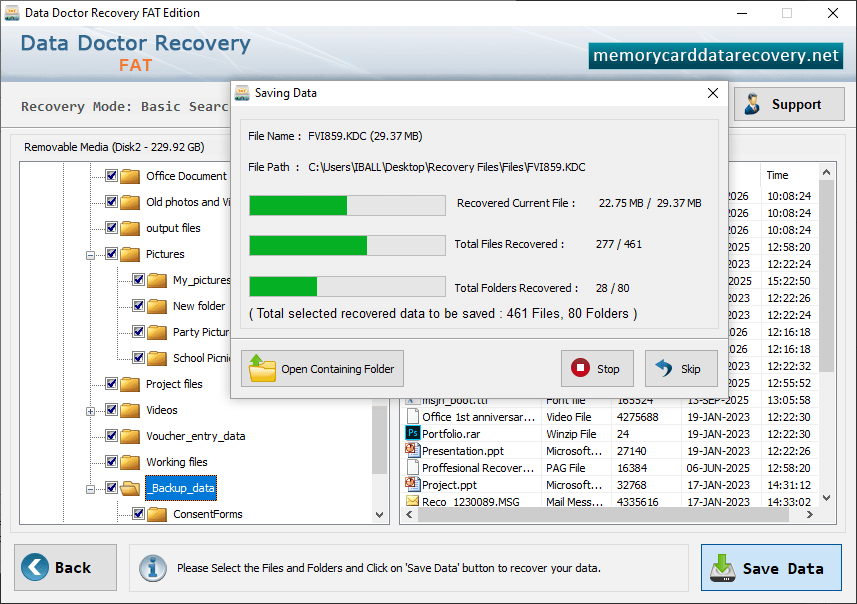Click the open _Backup_data folder icon
The image size is (857, 604).
130,488
